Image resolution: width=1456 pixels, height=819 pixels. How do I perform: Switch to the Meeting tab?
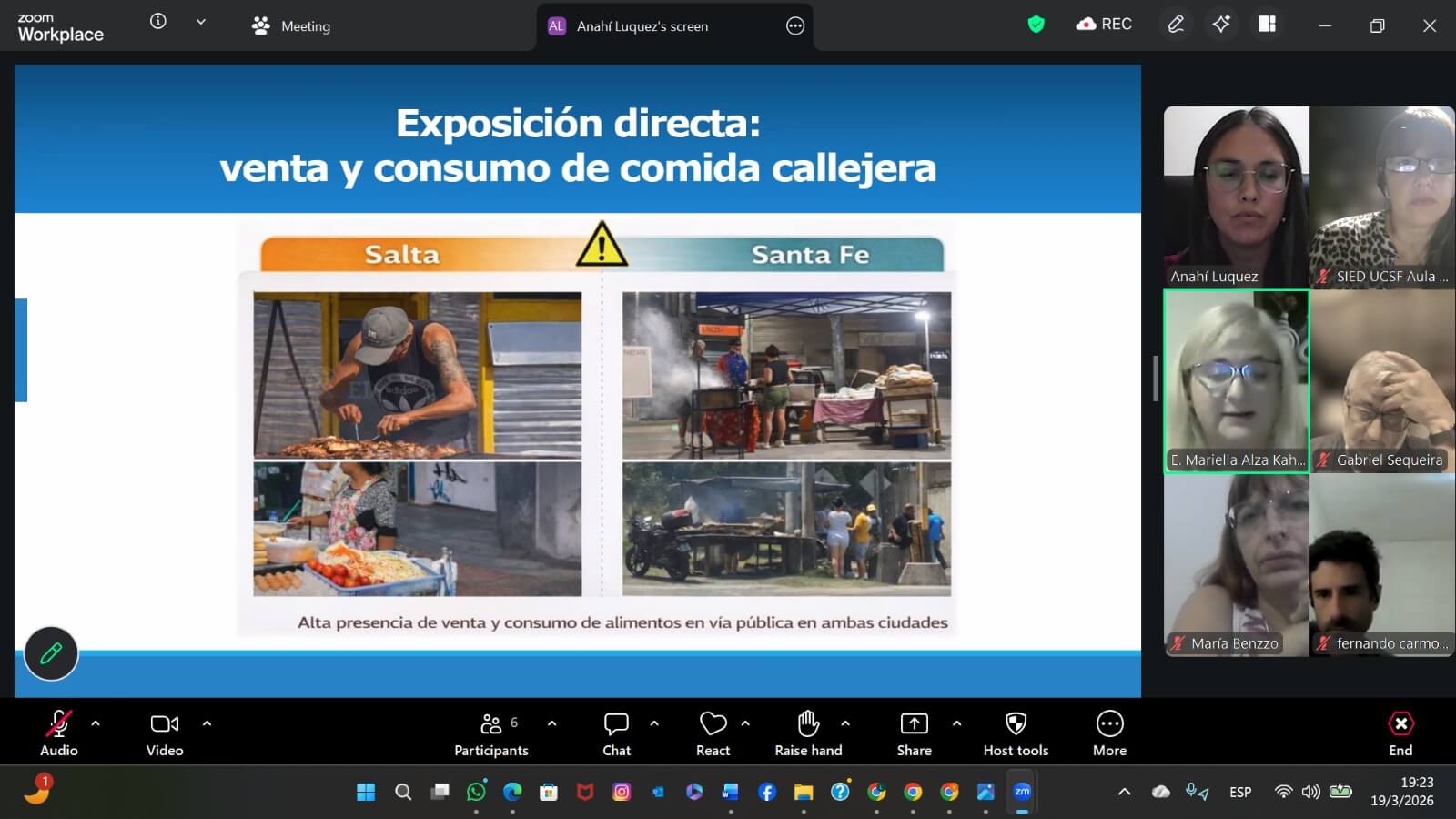click(x=292, y=26)
